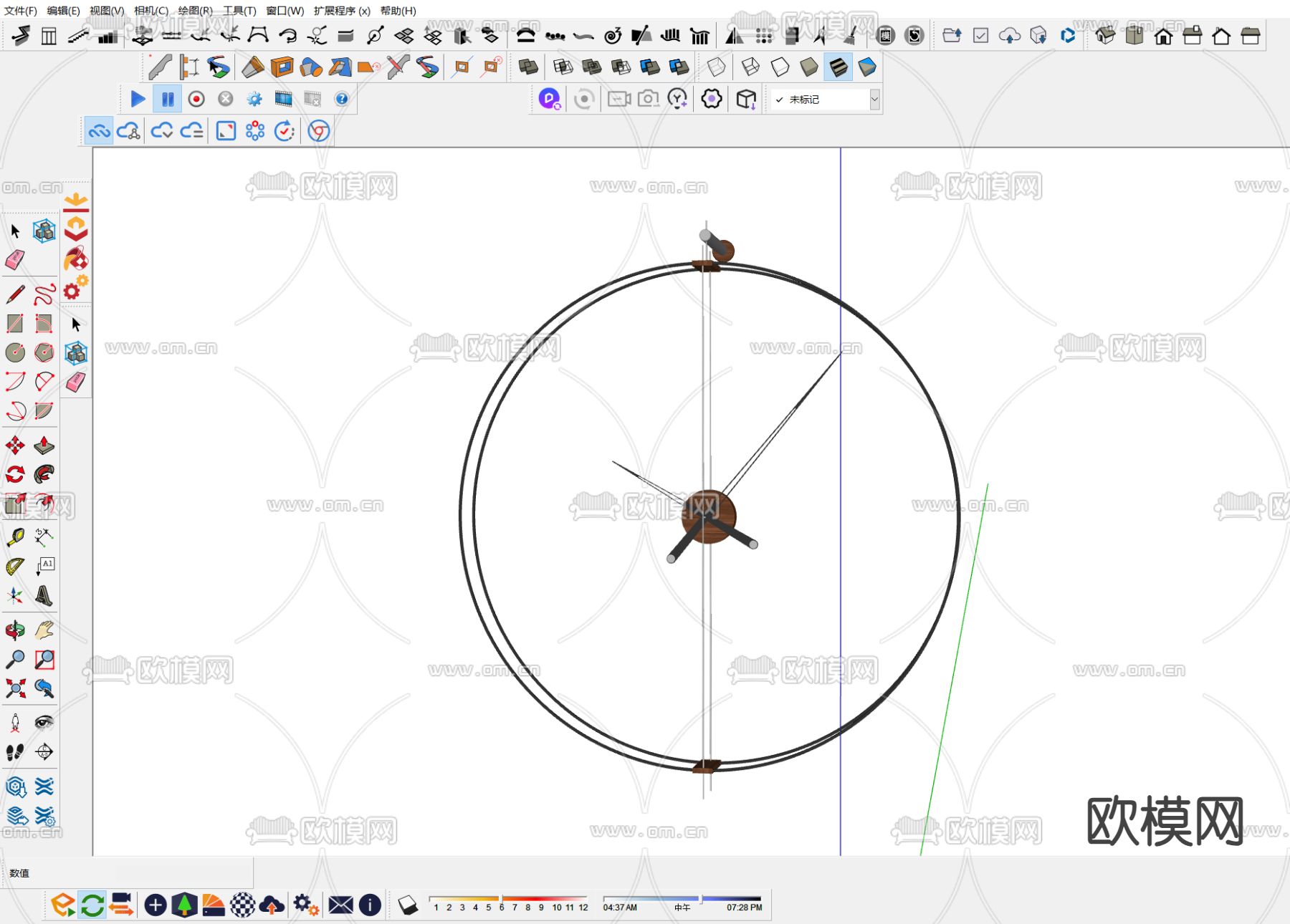The width and height of the screenshot is (1290, 924).
Task: Toggle the shadows display button
Action: (x=408, y=905)
